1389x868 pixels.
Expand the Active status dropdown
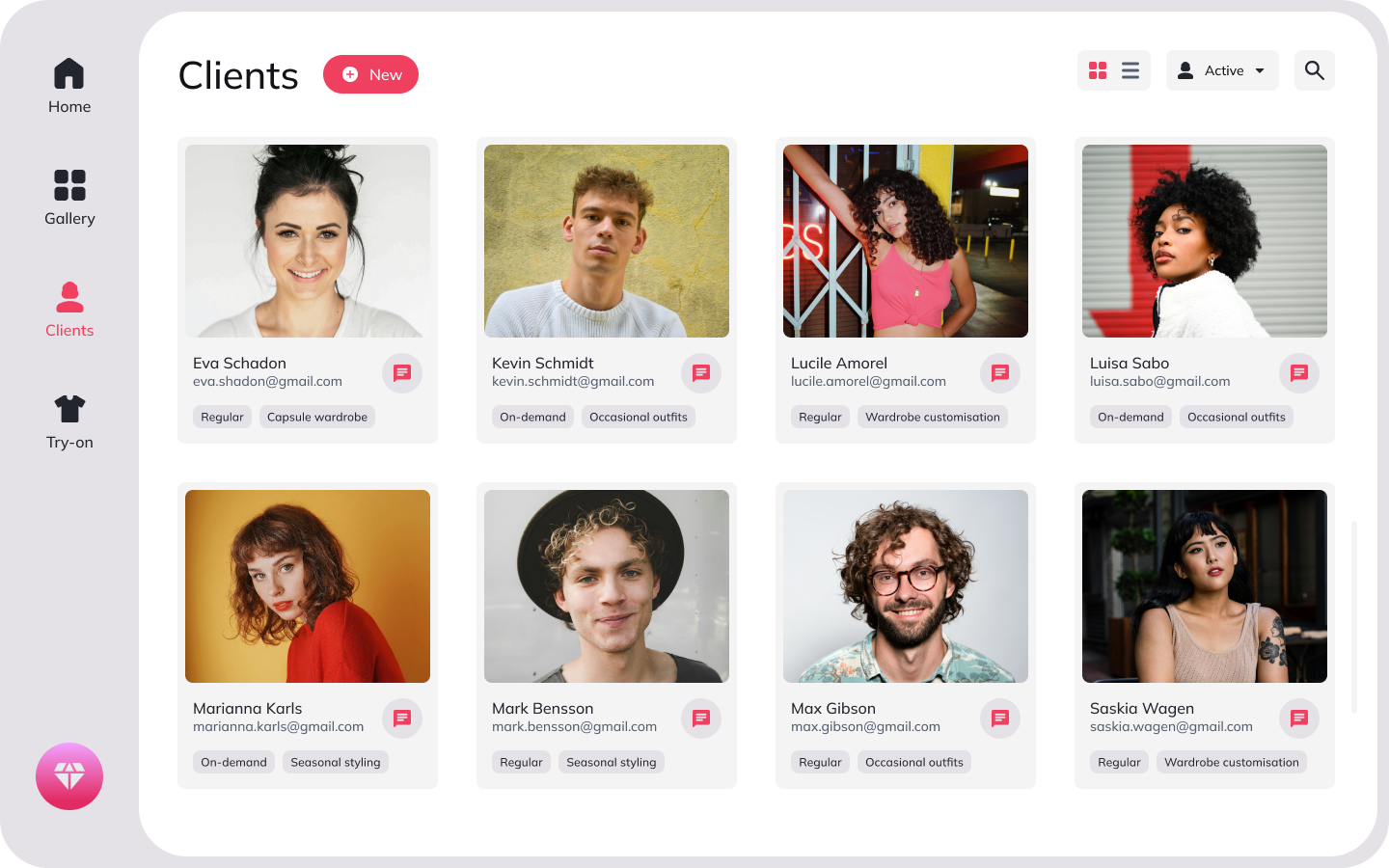click(1222, 70)
